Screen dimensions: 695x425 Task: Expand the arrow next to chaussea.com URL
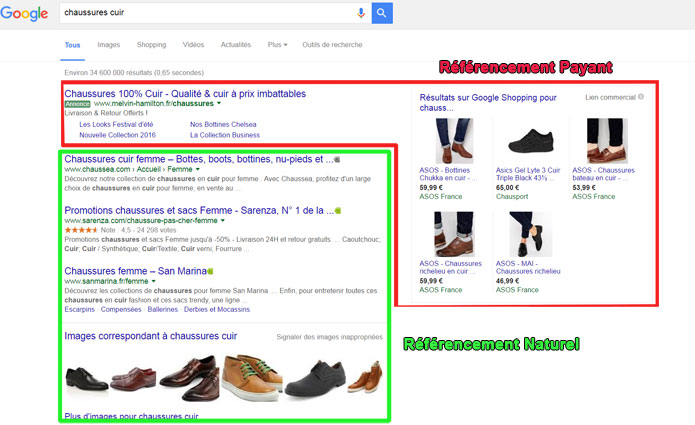pyautogui.click(x=198, y=169)
